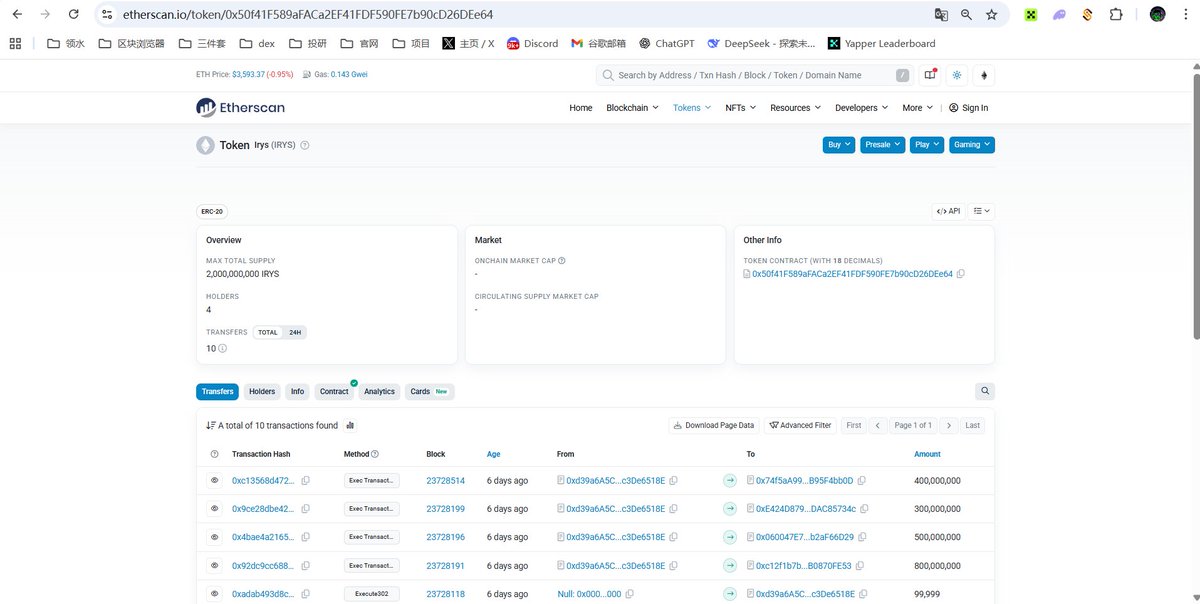Click the search magnifier above the table

coord(985,392)
